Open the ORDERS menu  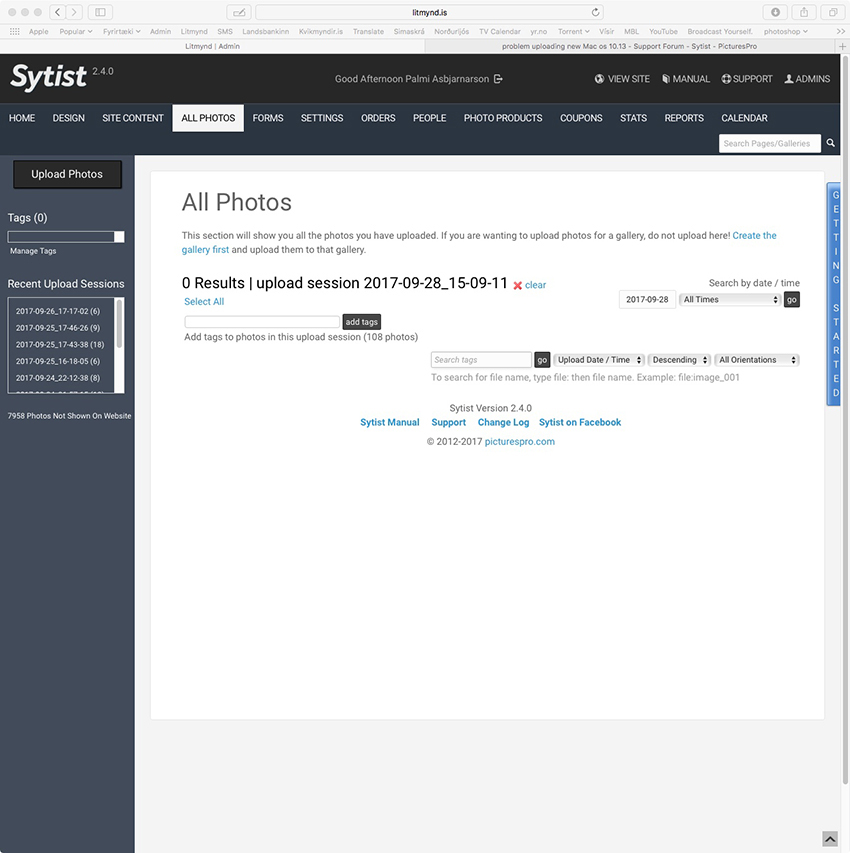coord(378,118)
